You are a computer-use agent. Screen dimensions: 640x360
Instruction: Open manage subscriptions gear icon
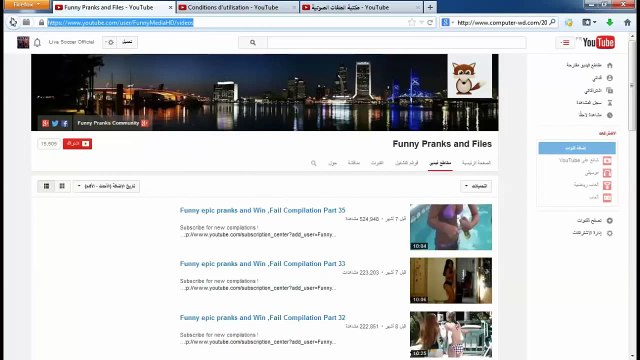click(609, 233)
